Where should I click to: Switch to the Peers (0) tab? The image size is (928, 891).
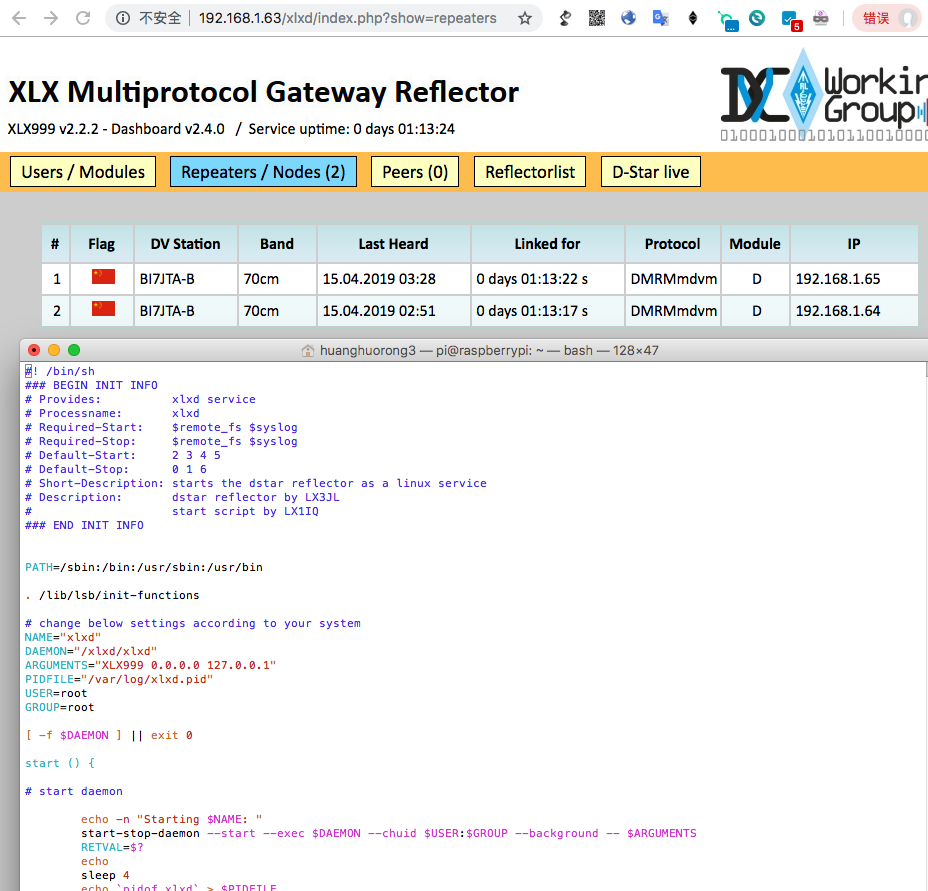(x=414, y=171)
